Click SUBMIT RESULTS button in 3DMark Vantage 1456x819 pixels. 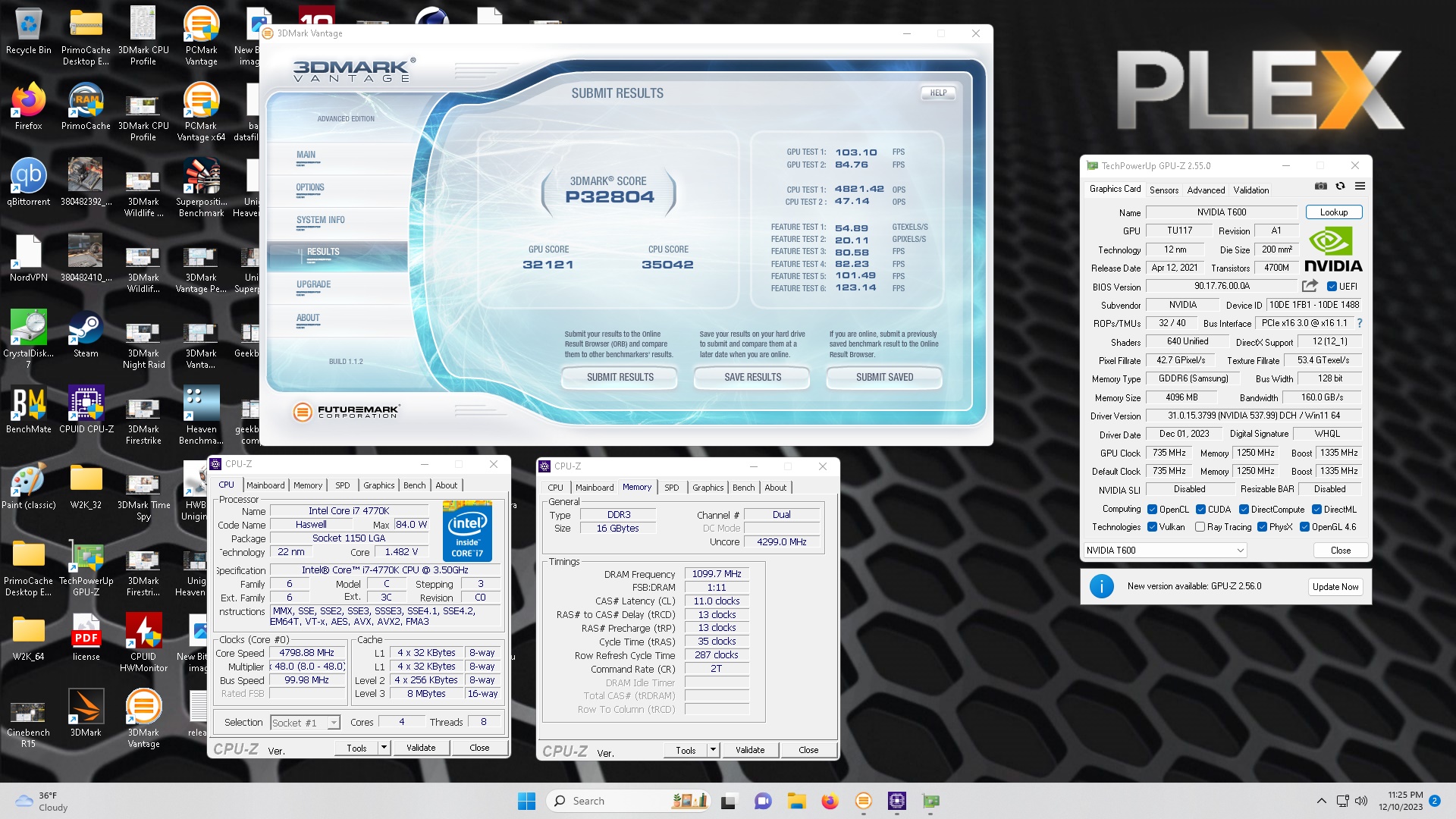(620, 377)
